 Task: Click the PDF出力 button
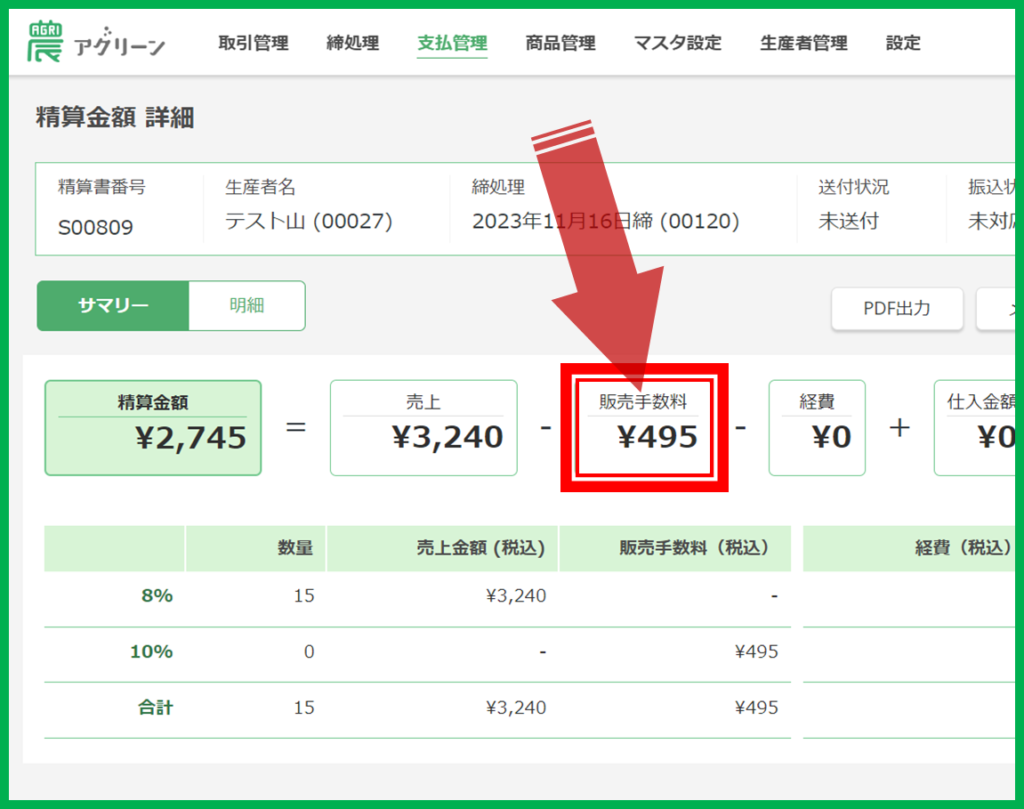point(897,308)
